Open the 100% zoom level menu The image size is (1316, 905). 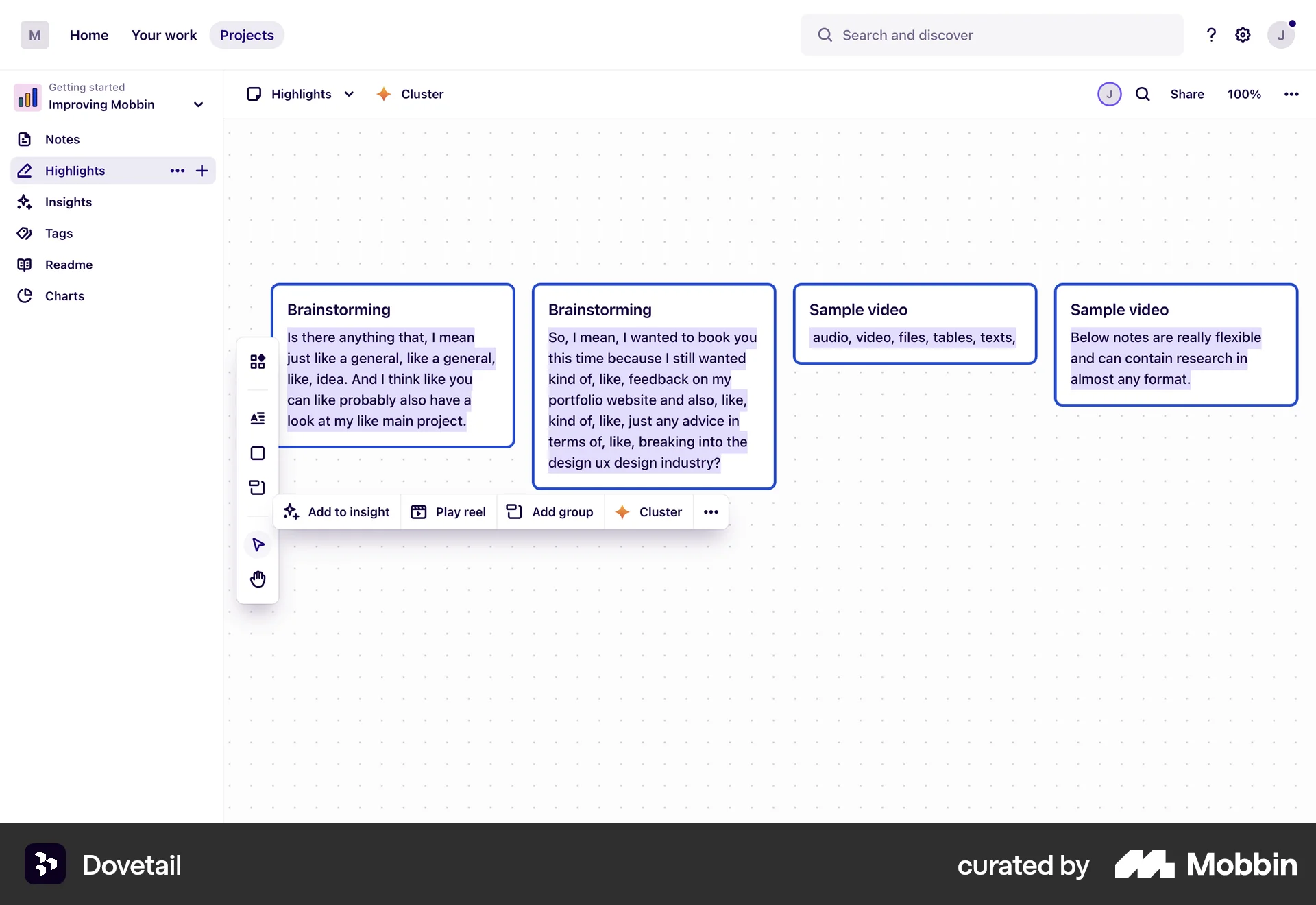point(1244,94)
